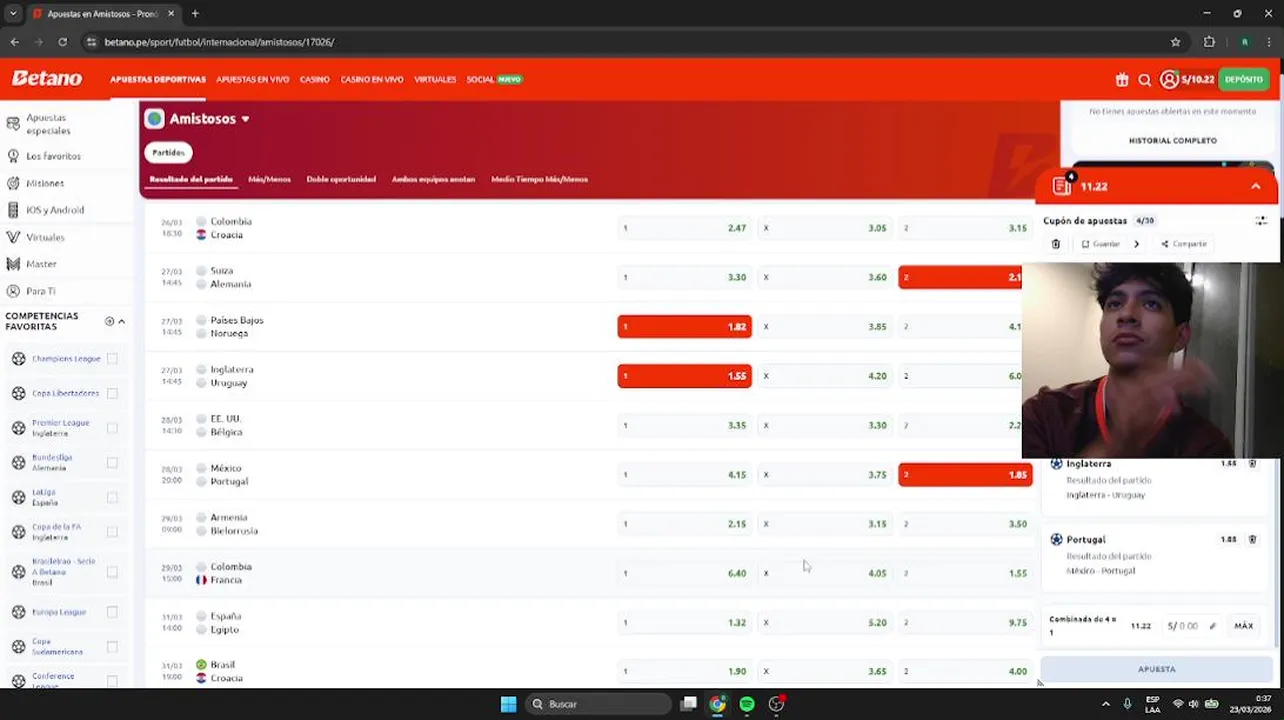
Task: Open iOS y Android phone icon
Action: (13, 210)
